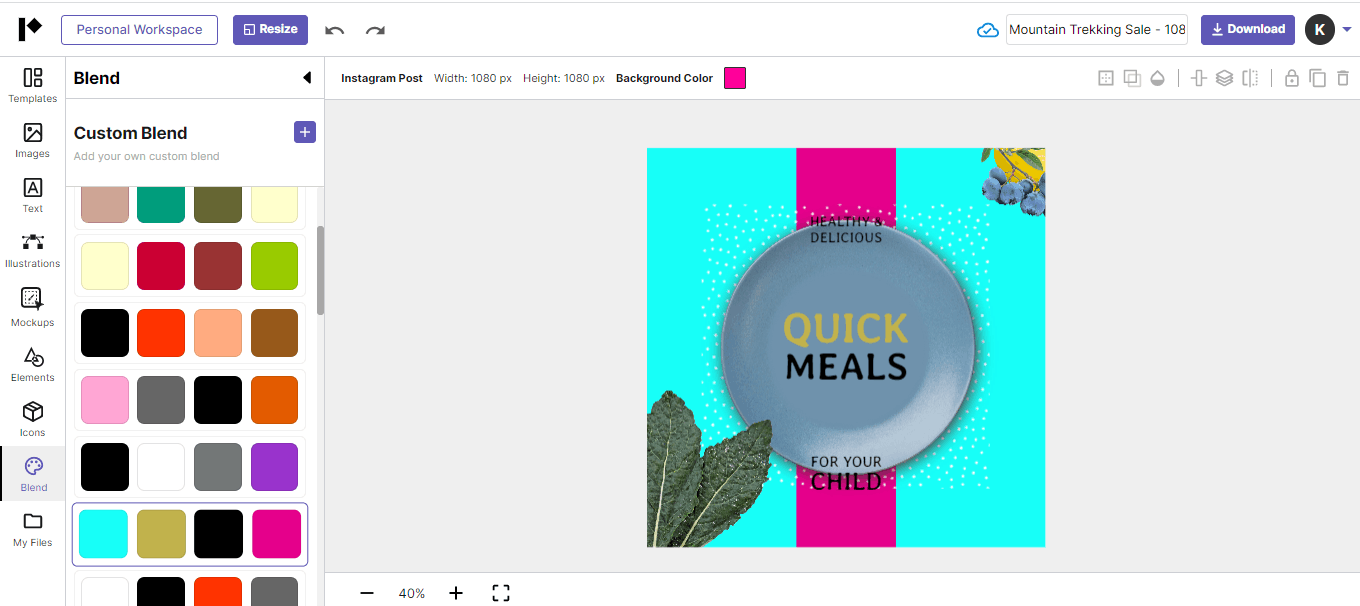Image resolution: width=1360 pixels, height=606 pixels.
Task: Toggle the lock icon in toolbar
Action: pyautogui.click(x=1291, y=78)
